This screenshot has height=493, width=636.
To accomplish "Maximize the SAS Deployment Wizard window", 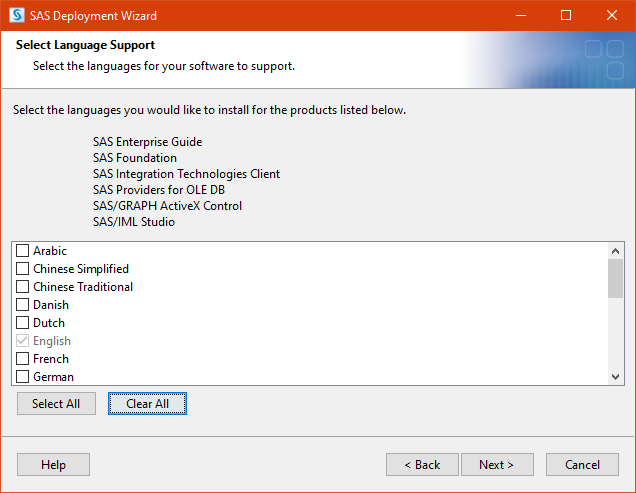I will click(x=566, y=16).
